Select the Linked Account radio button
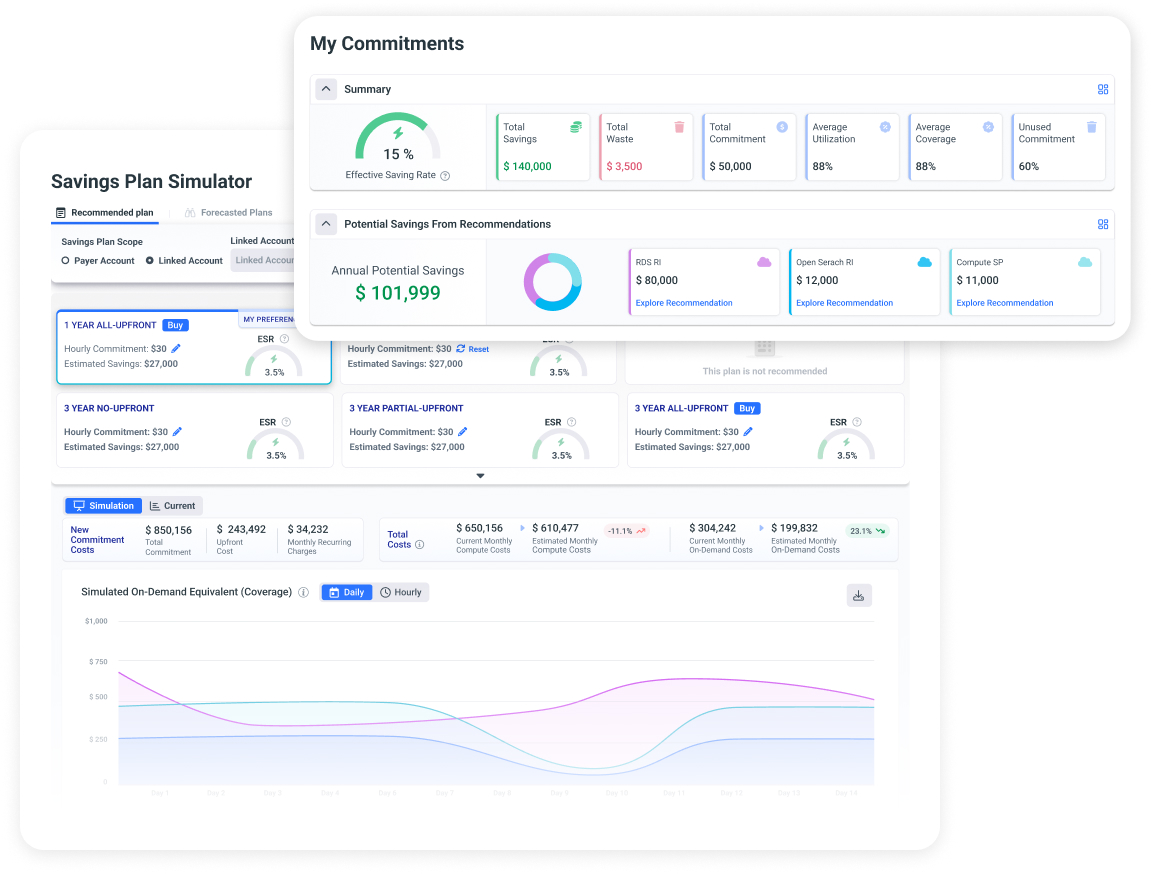Viewport: 1151px width, 874px height. click(150, 260)
